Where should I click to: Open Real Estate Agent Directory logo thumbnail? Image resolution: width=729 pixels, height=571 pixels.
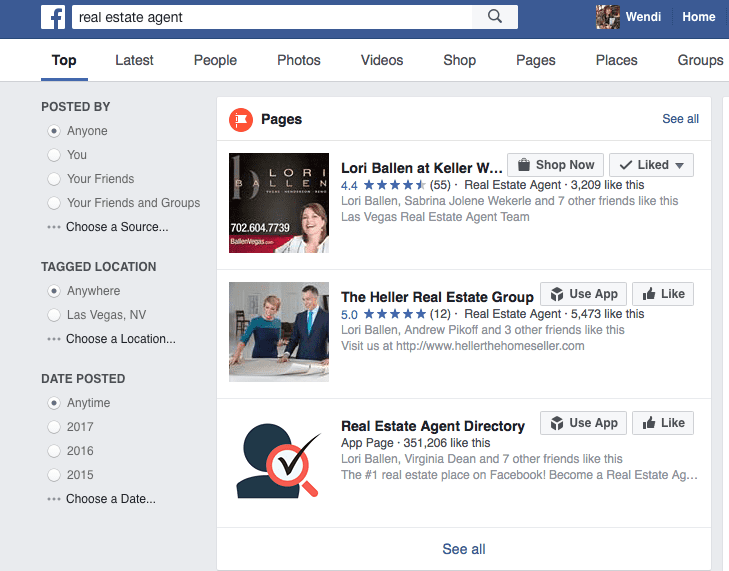coord(279,461)
